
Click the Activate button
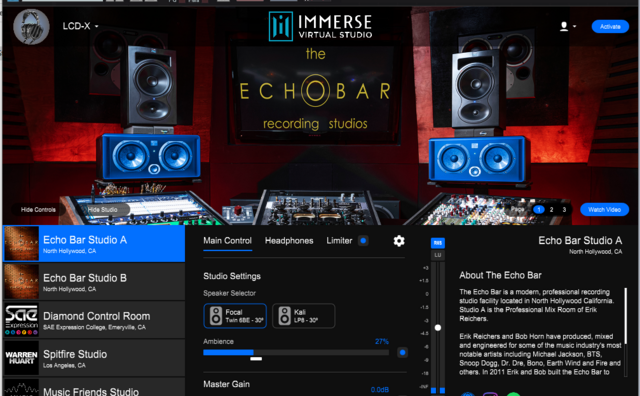point(610,27)
